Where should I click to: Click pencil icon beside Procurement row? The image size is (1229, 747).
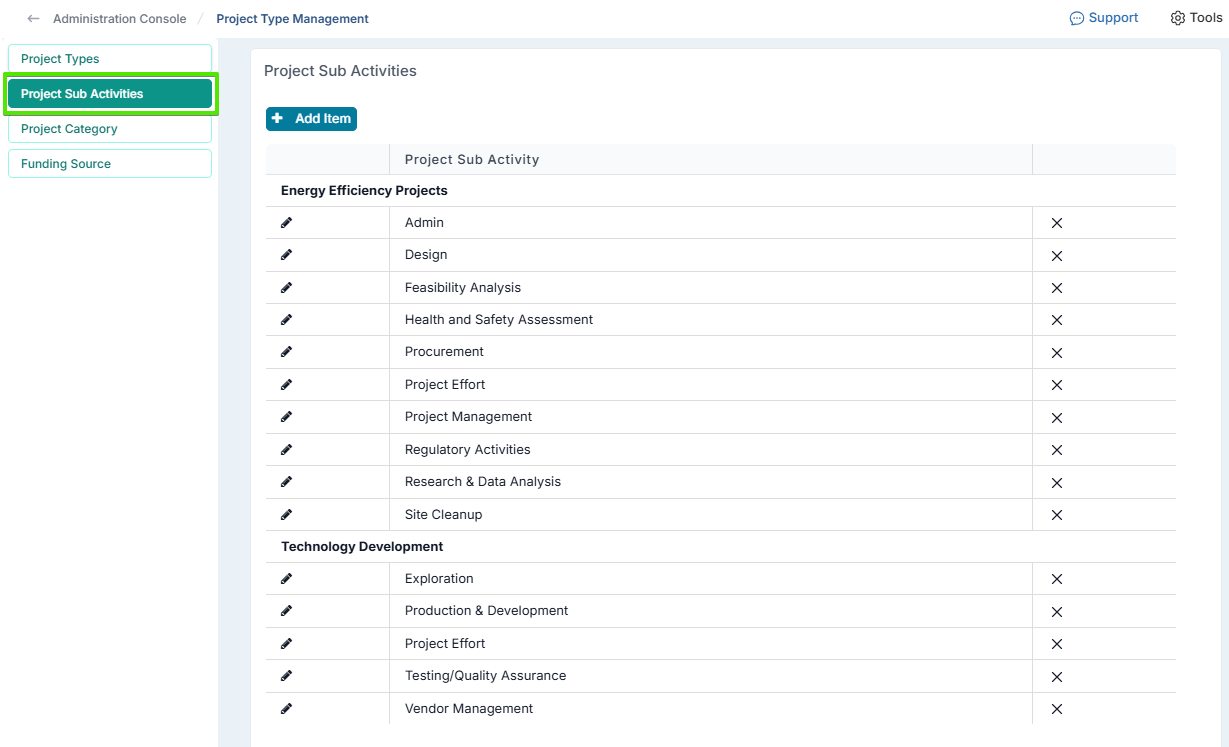(286, 352)
